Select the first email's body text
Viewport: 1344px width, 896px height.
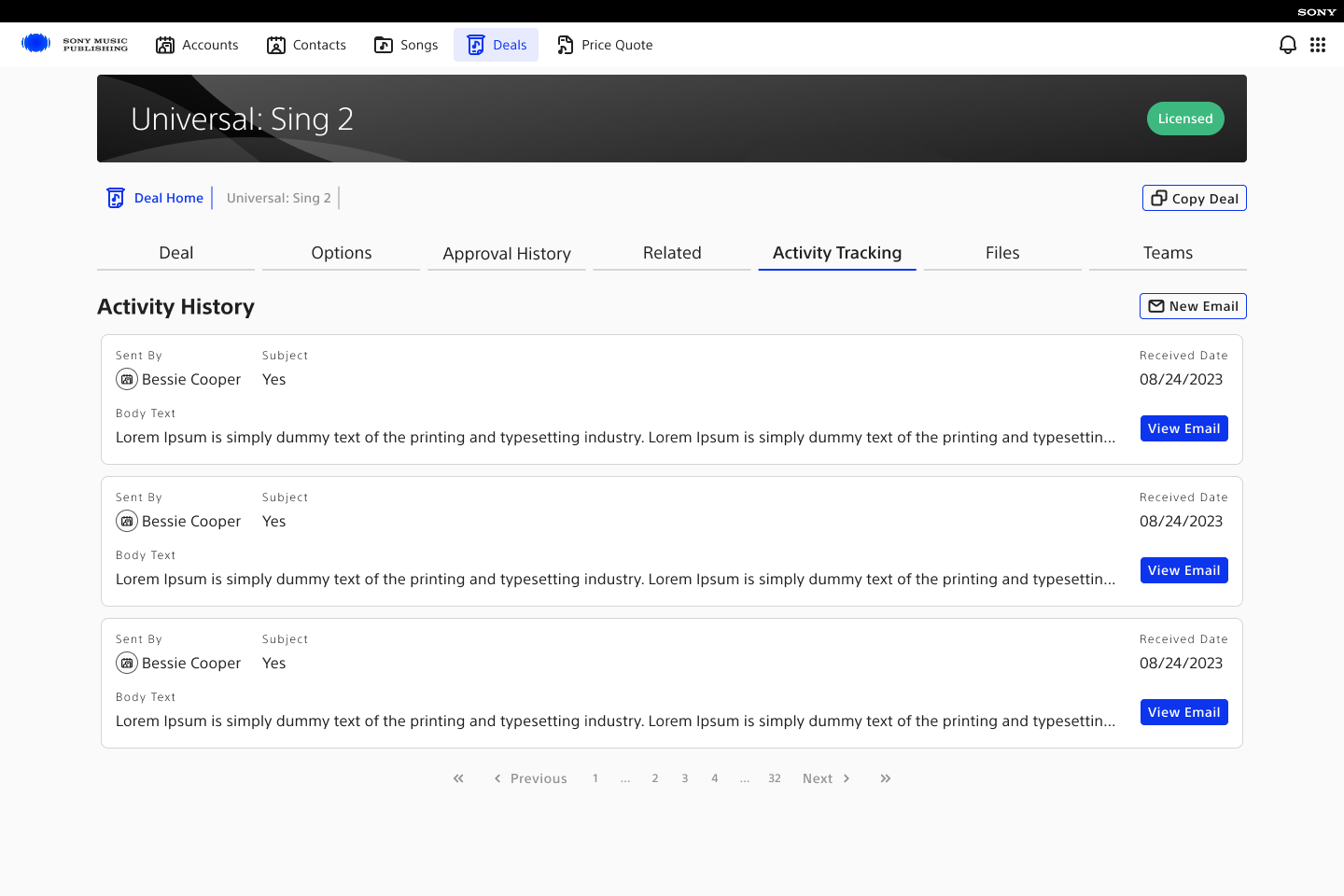[x=615, y=437]
